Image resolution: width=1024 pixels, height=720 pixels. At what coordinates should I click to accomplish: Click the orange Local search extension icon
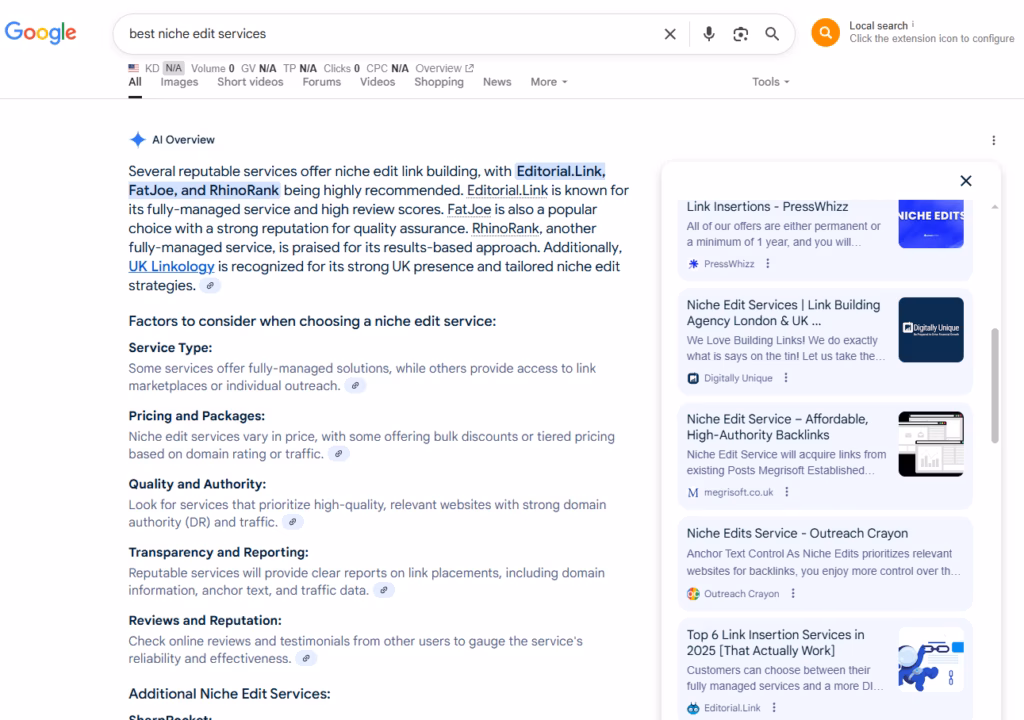point(825,33)
